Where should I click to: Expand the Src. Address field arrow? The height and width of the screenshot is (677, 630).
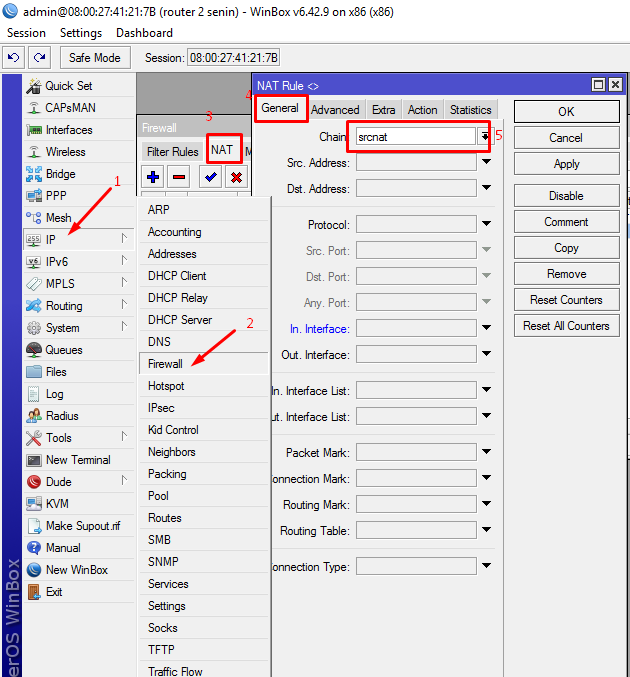(486, 162)
